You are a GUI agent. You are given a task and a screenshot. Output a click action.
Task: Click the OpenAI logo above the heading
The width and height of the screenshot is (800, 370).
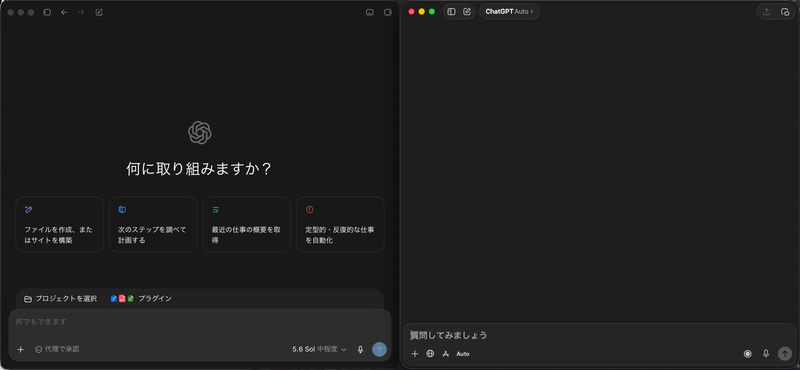point(199,133)
